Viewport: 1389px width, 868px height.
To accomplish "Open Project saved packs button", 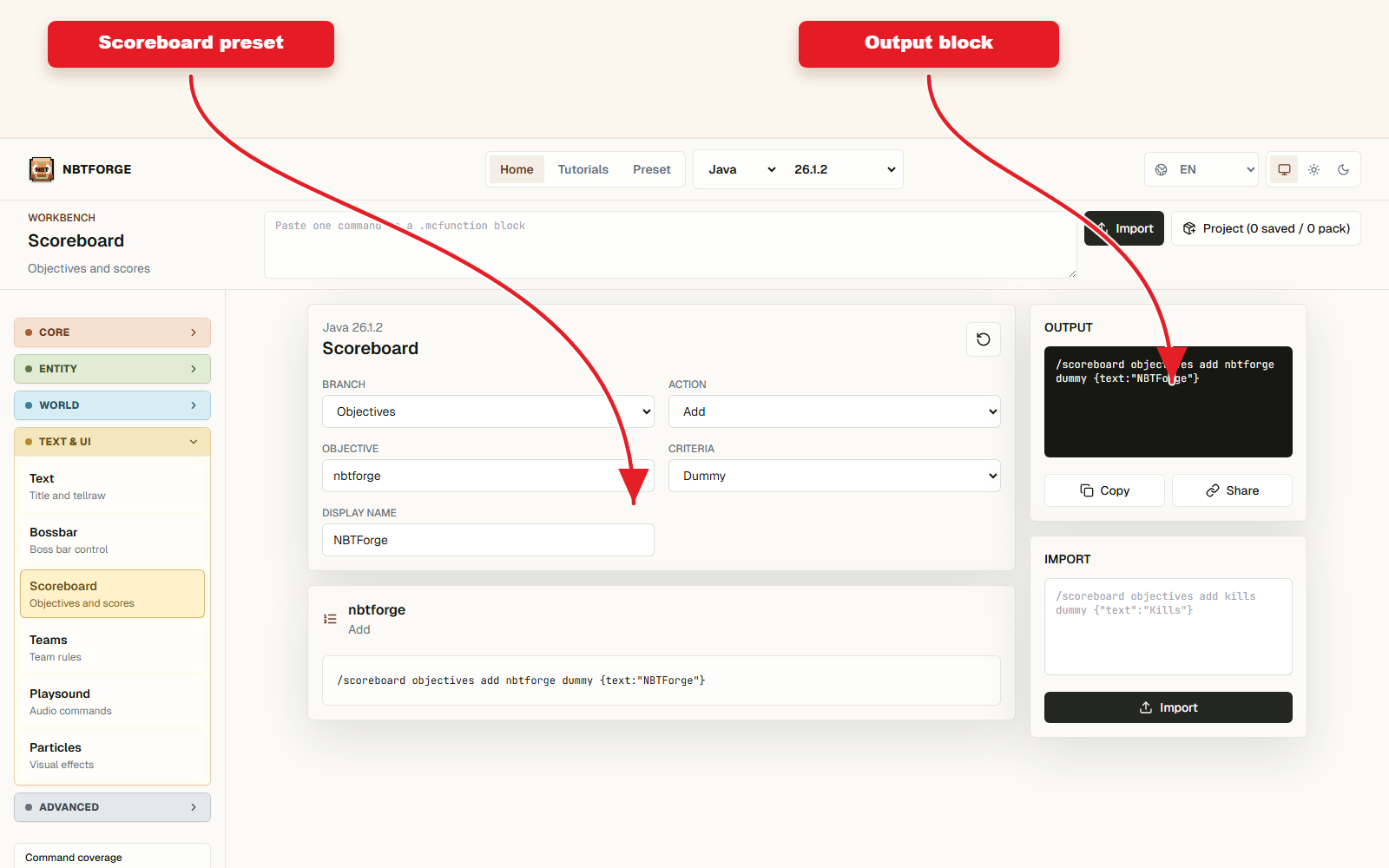I will pyautogui.click(x=1266, y=228).
